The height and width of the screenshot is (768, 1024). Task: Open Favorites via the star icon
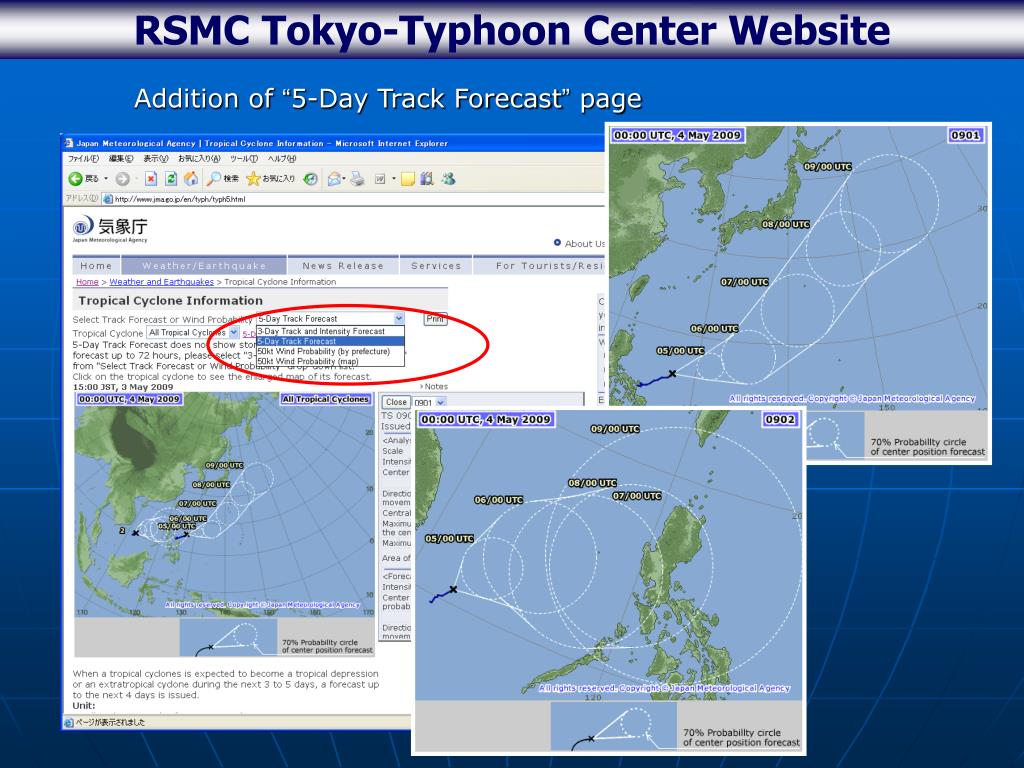pyautogui.click(x=253, y=178)
